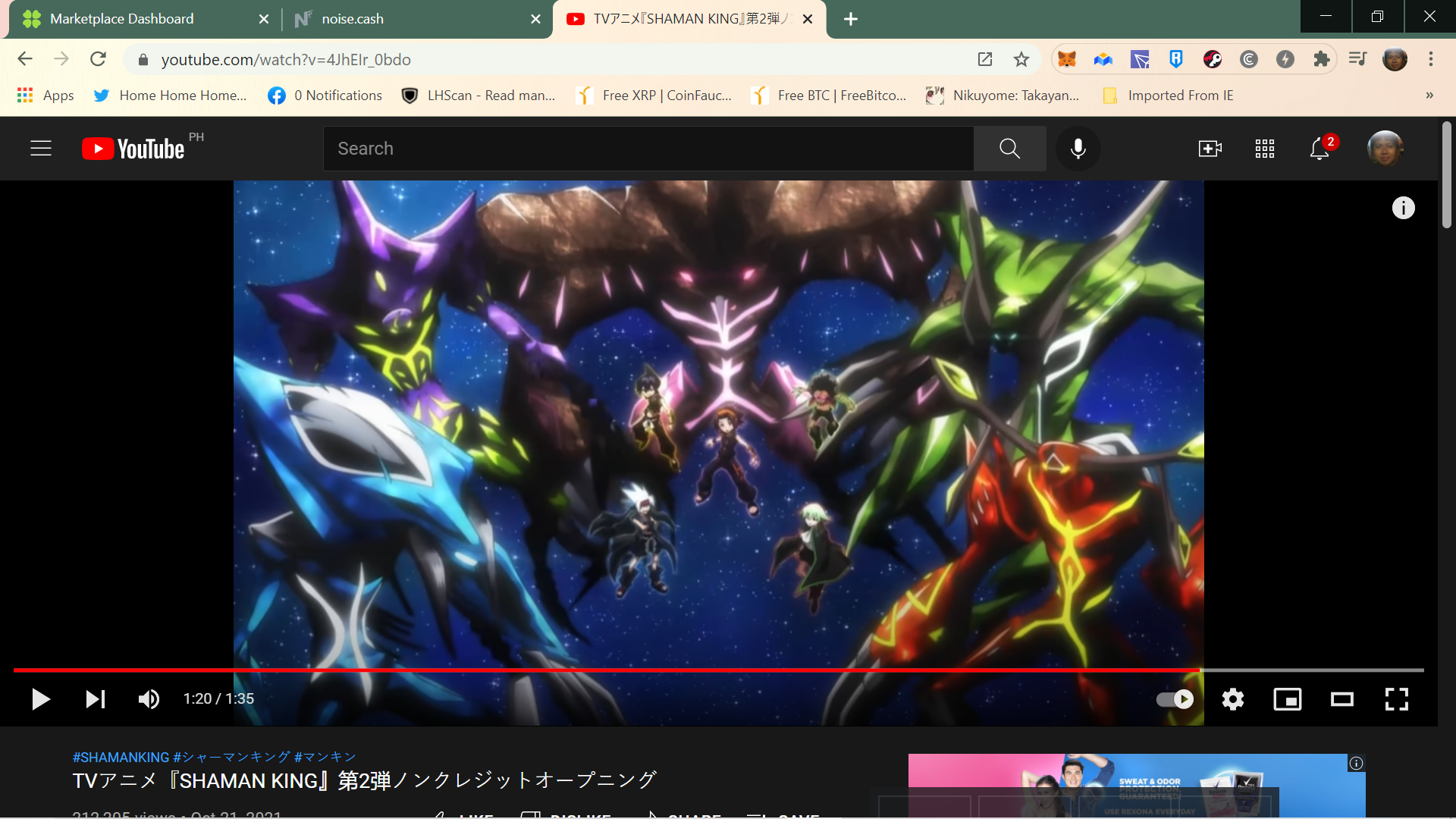The image size is (1456, 819).
Task: Skip to the next video
Action: pos(96,699)
